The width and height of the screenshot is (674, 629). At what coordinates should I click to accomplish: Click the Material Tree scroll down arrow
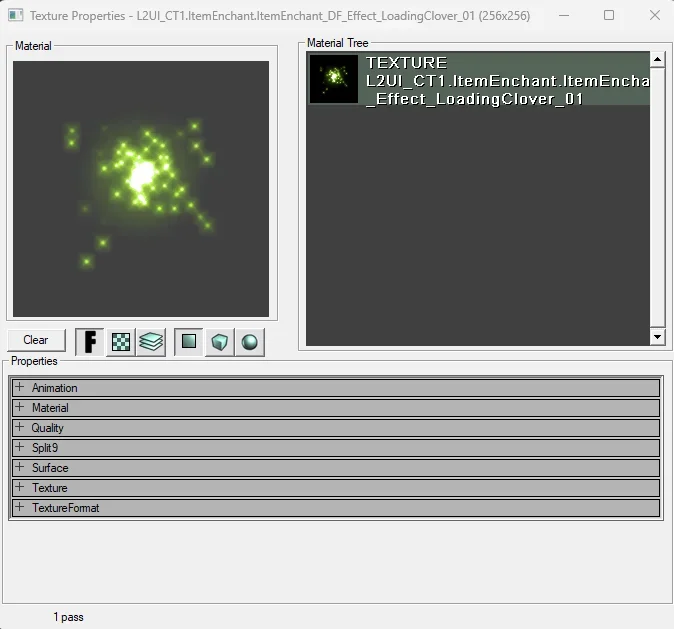(x=657, y=337)
